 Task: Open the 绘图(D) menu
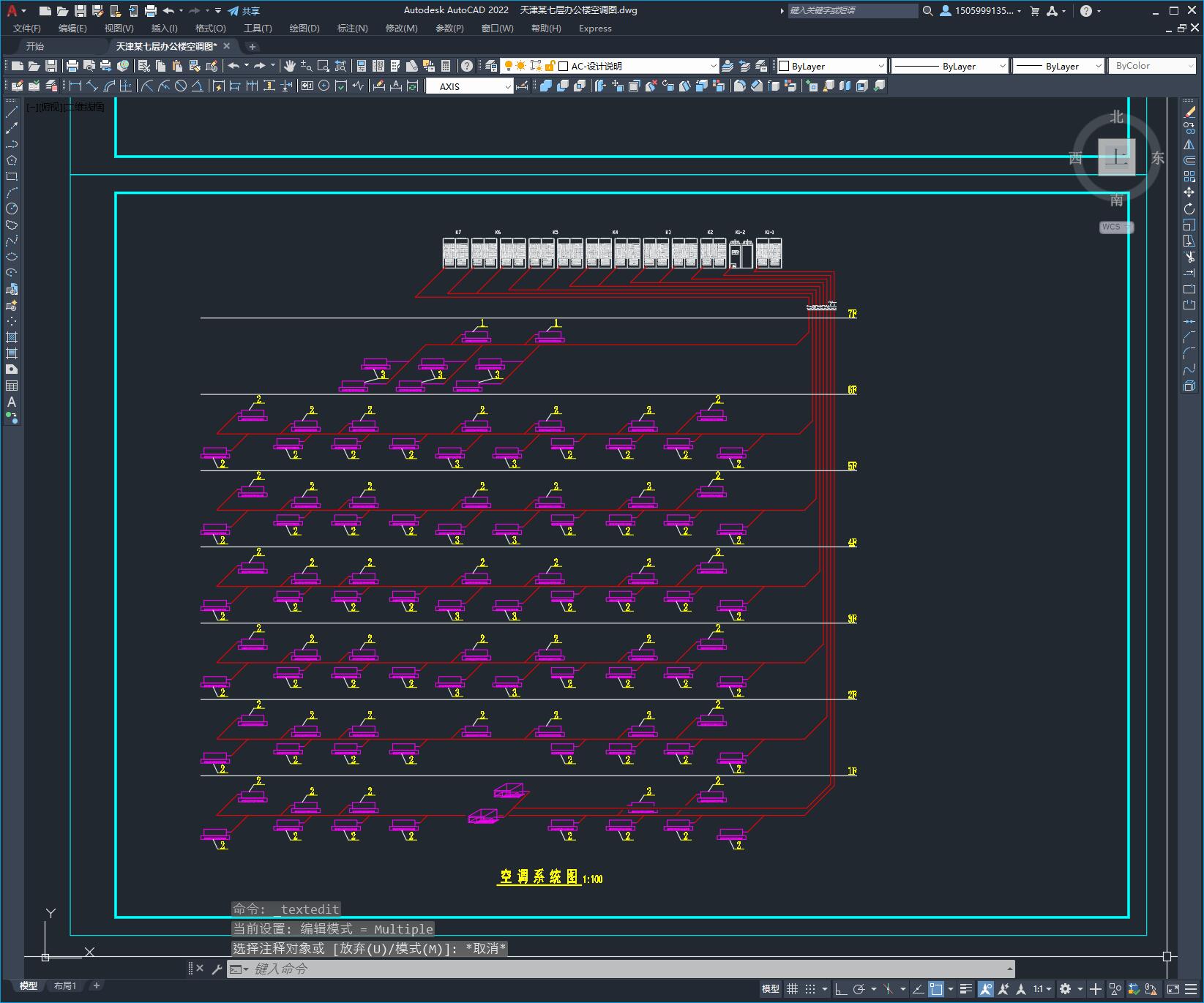pos(304,29)
